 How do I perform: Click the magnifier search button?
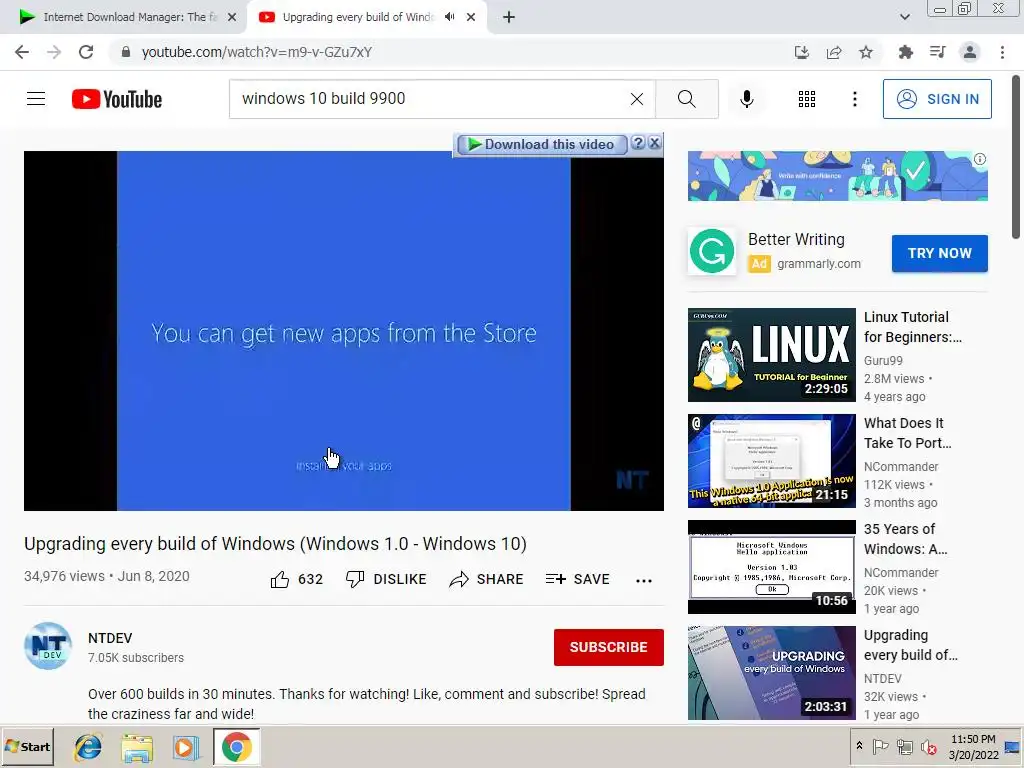(x=686, y=99)
